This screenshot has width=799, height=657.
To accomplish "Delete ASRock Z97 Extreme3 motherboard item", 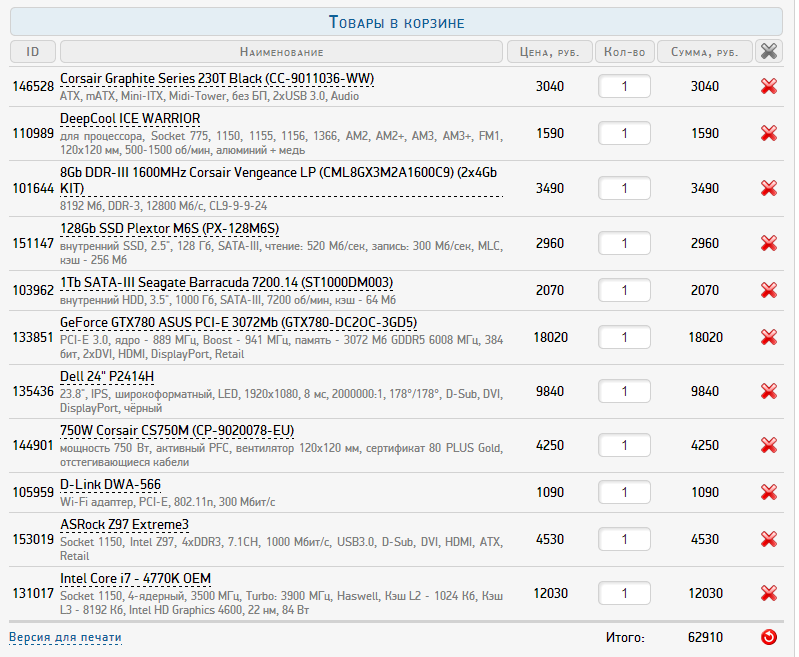I will point(768,539).
